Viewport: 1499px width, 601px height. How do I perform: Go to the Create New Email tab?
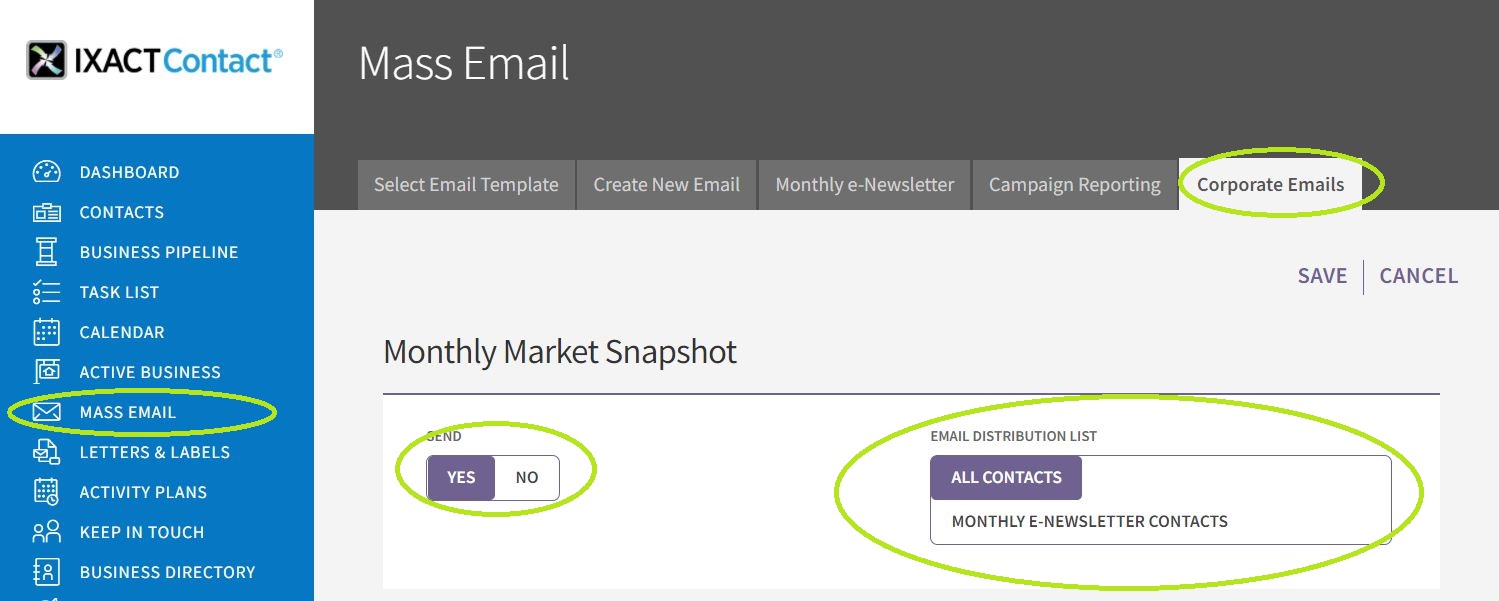(x=667, y=185)
